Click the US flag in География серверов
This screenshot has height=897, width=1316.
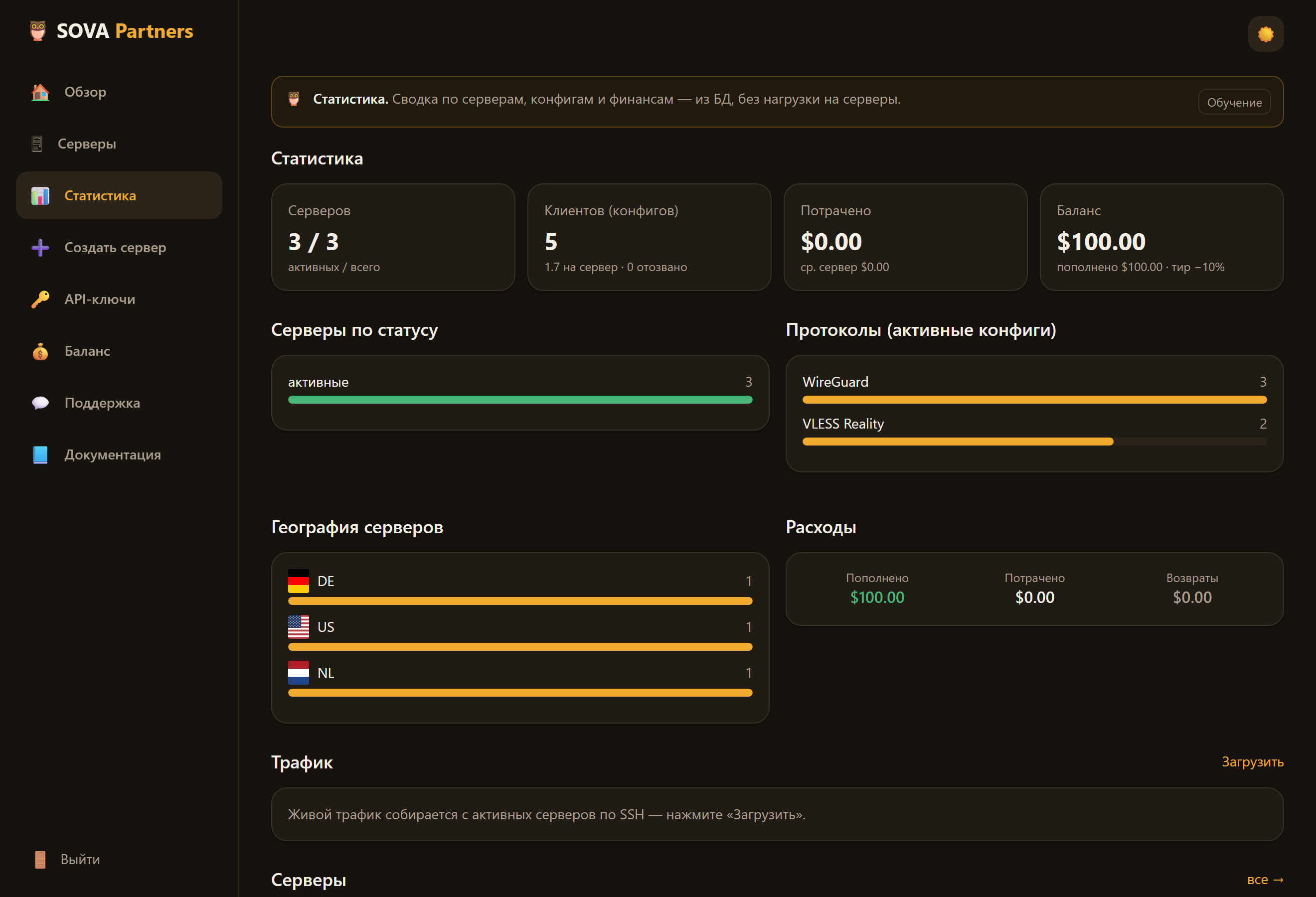click(299, 627)
